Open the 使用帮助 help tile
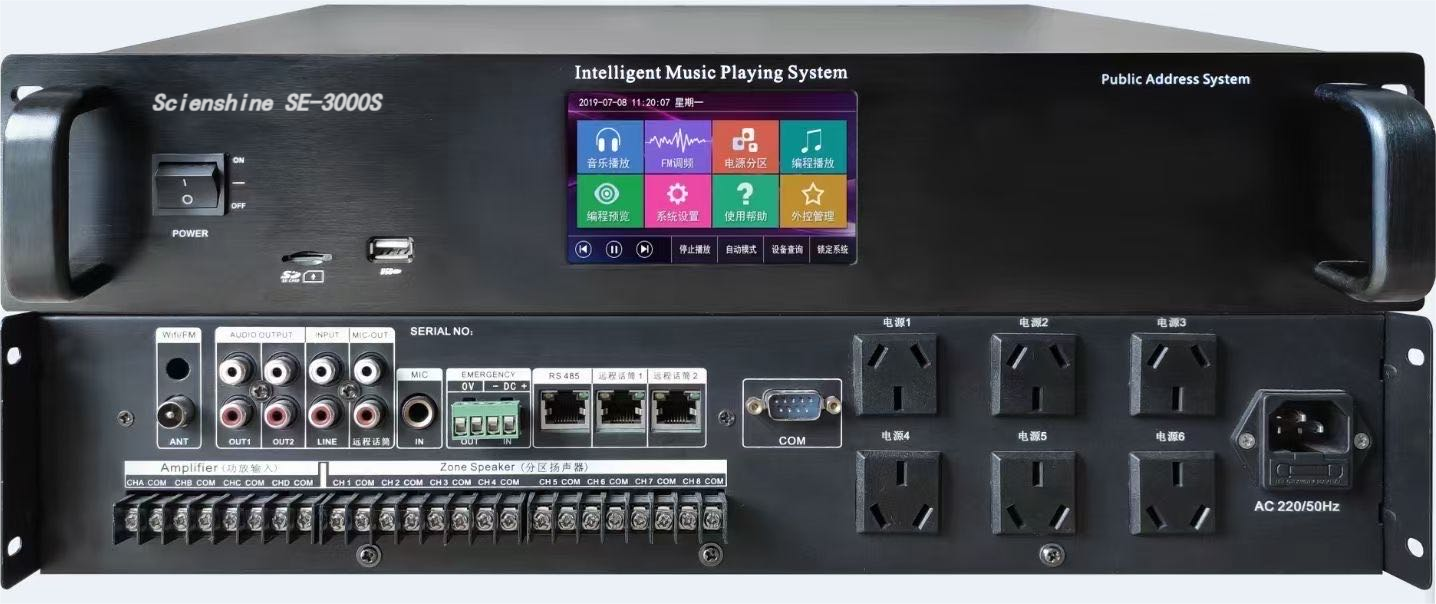1436x604 pixels. 745,200
